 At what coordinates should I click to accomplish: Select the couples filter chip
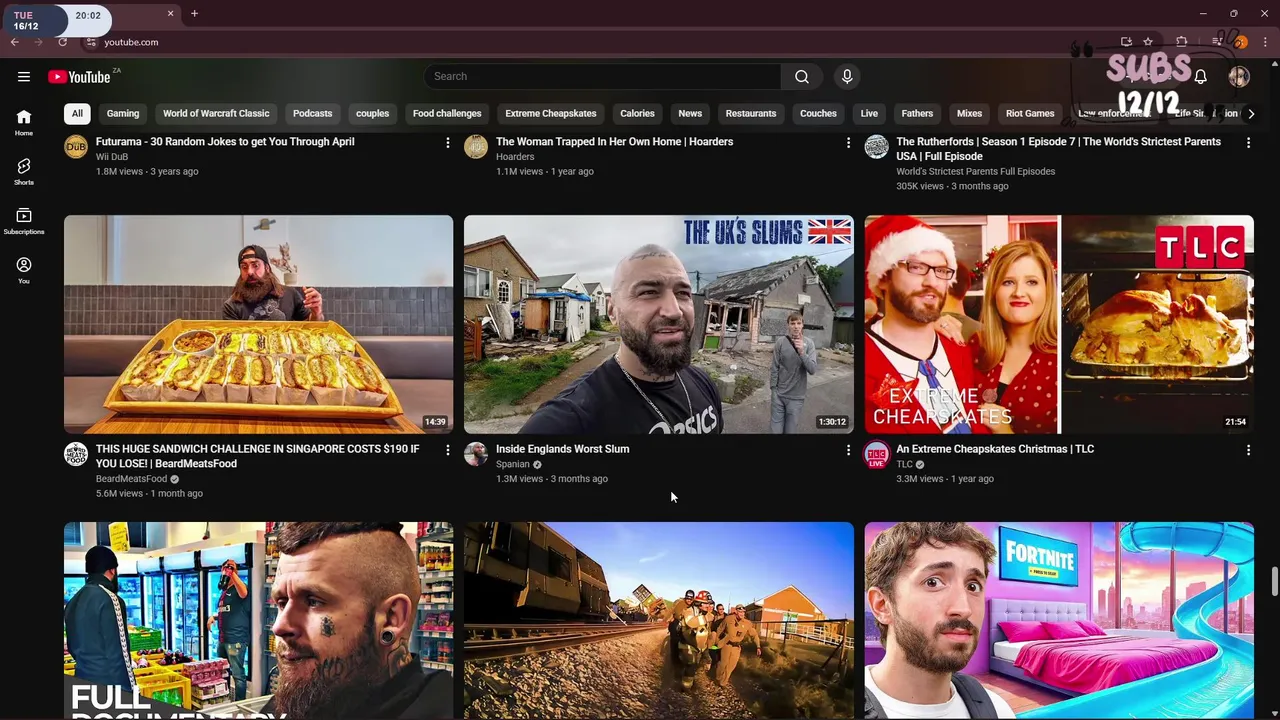point(372,114)
